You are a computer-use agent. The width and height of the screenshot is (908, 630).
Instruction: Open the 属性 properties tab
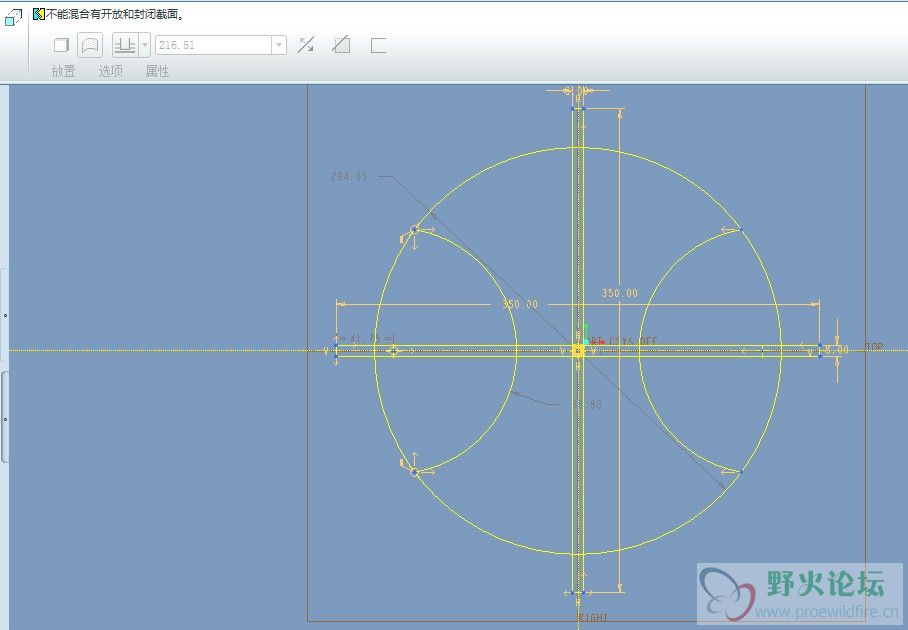pyautogui.click(x=157, y=71)
